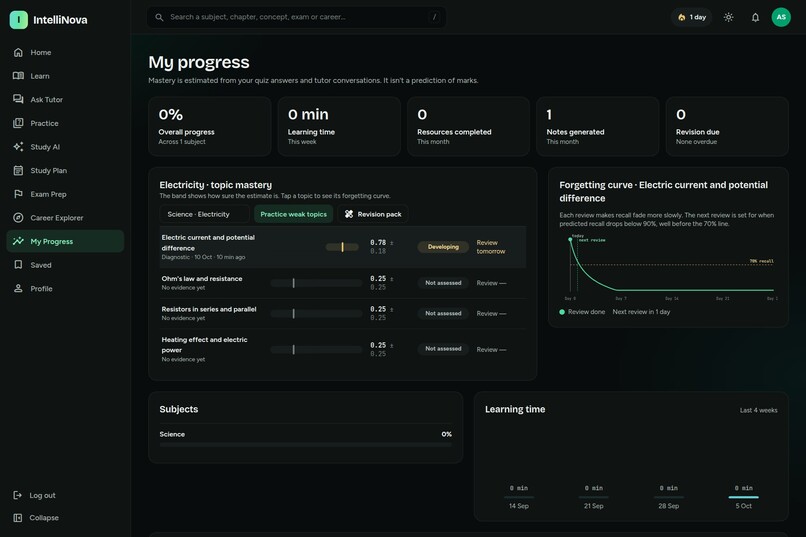The width and height of the screenshot is (806, 537).
Task: Click the Developing status badge
Action: pos(443,247)
